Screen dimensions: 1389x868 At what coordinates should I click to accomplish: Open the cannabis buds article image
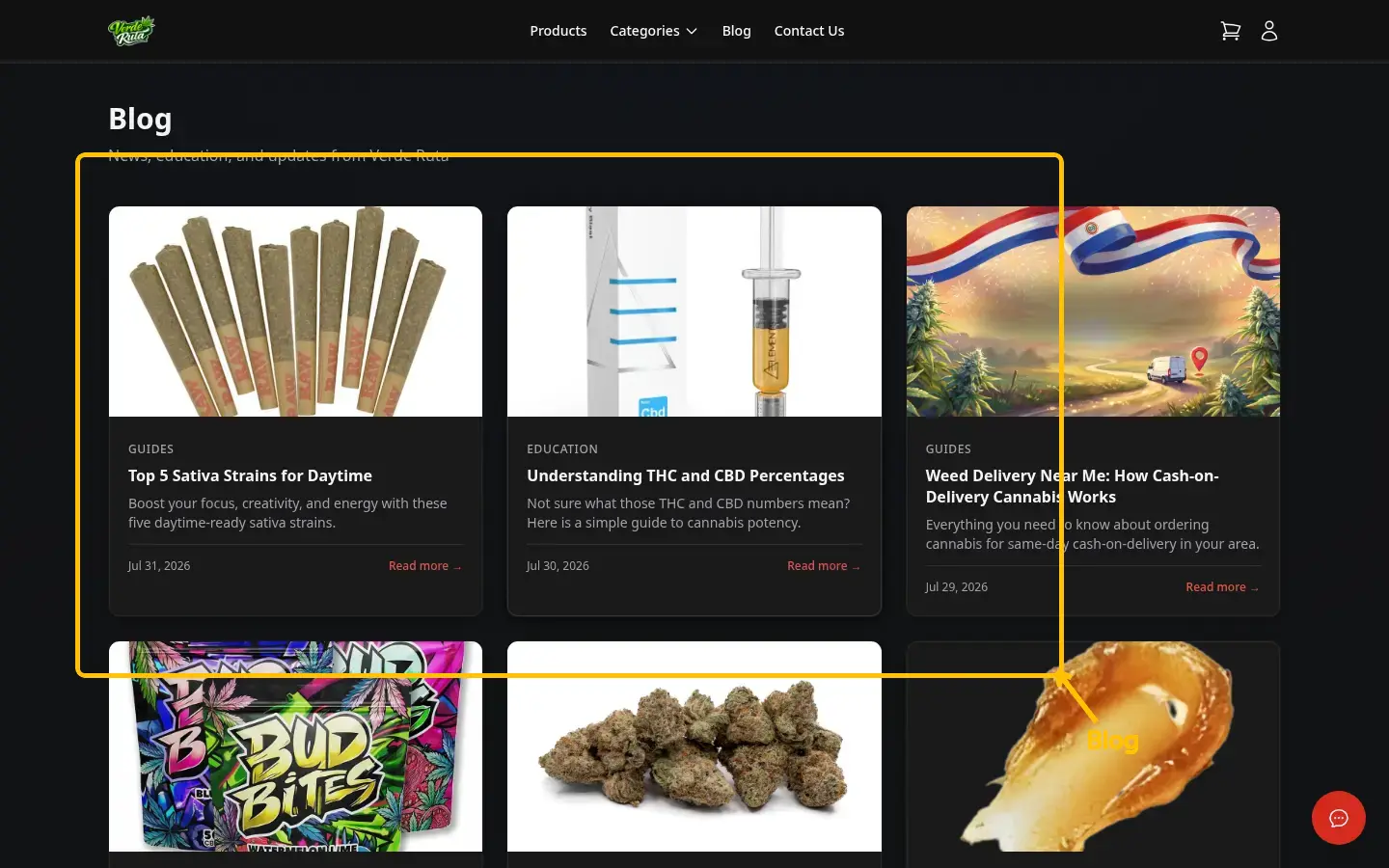point(694,746)
